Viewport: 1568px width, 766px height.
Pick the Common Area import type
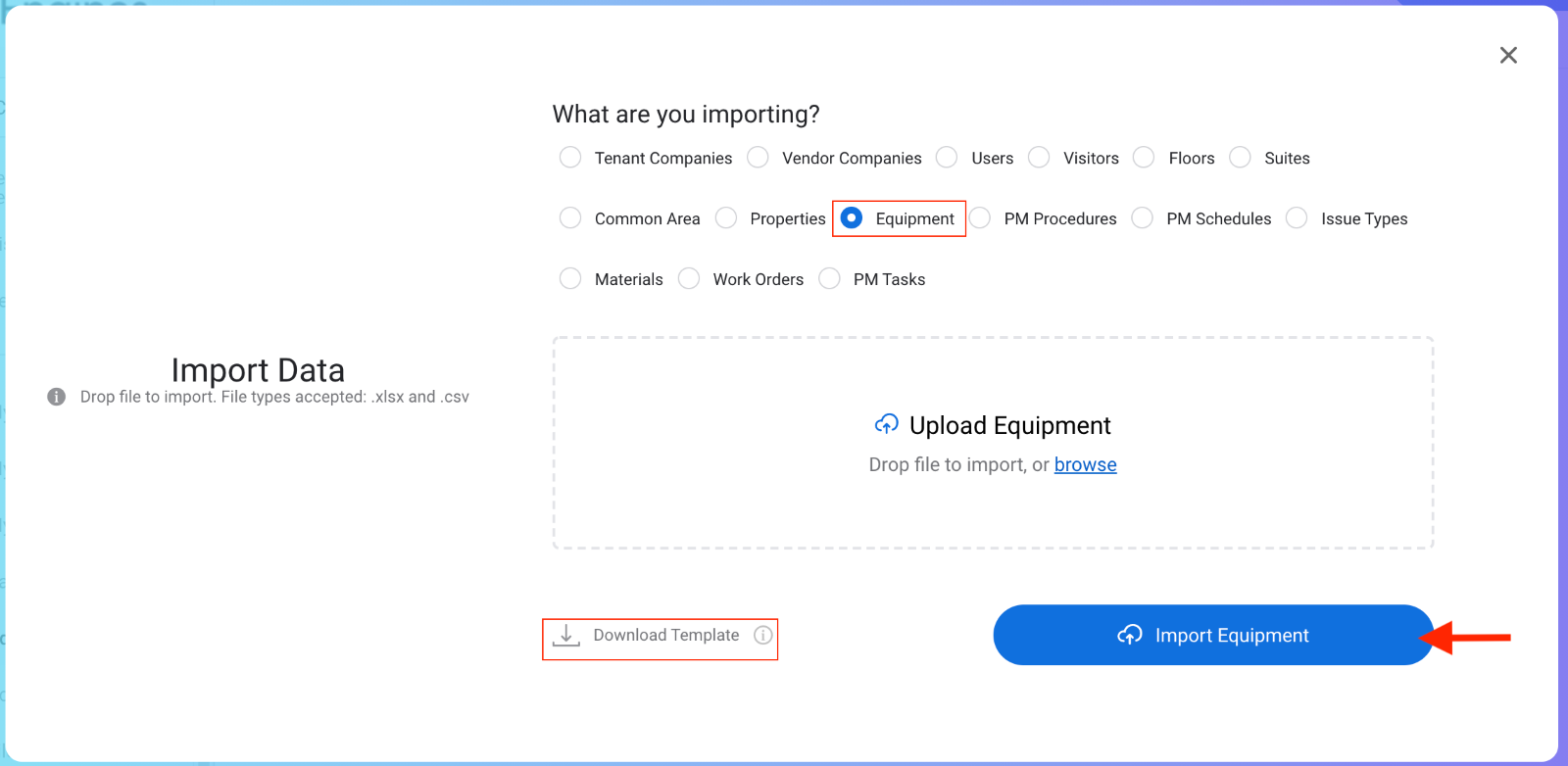coord(570,218)
